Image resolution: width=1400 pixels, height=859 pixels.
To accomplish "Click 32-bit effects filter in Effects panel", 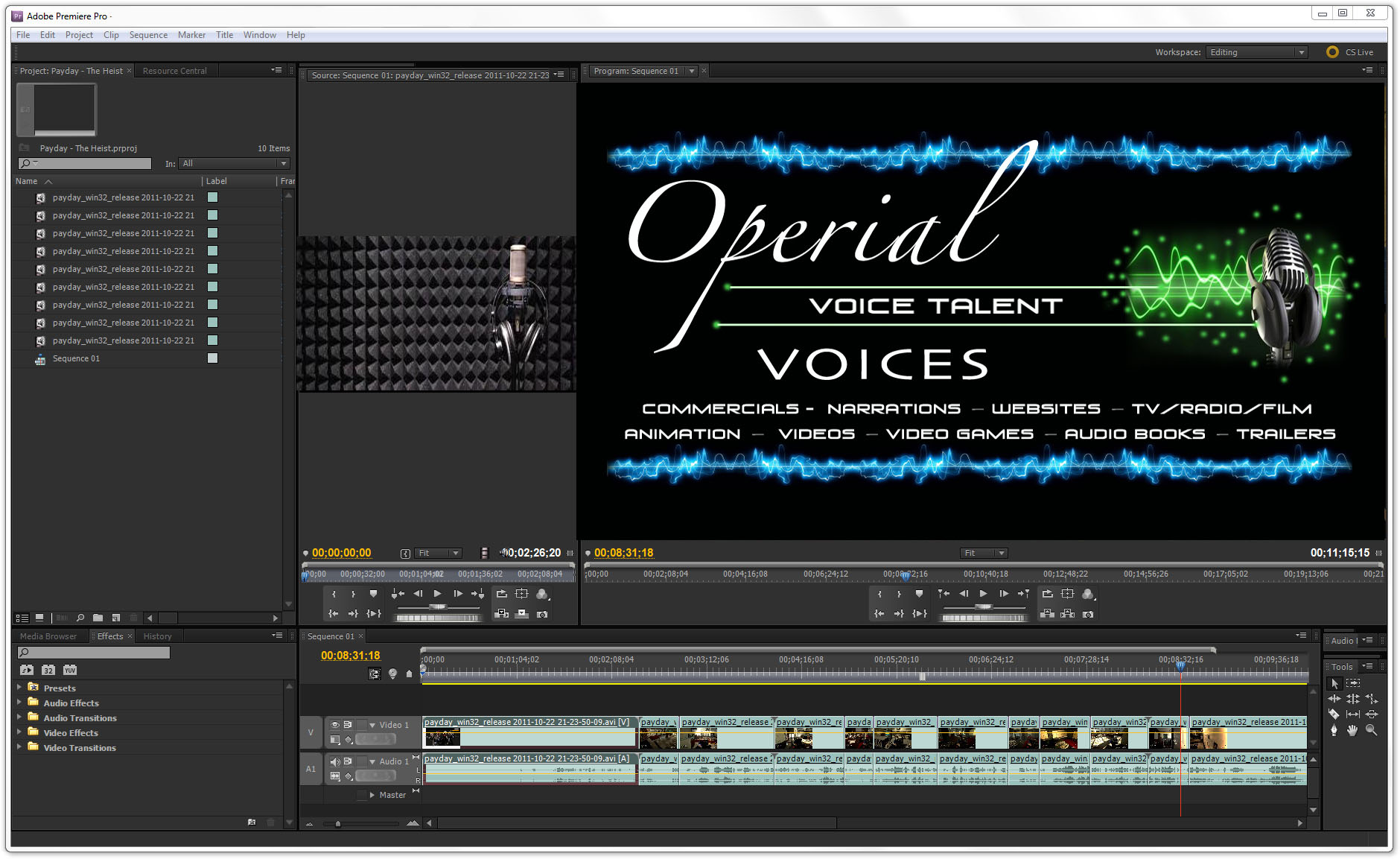I will [x=48, y=670].
